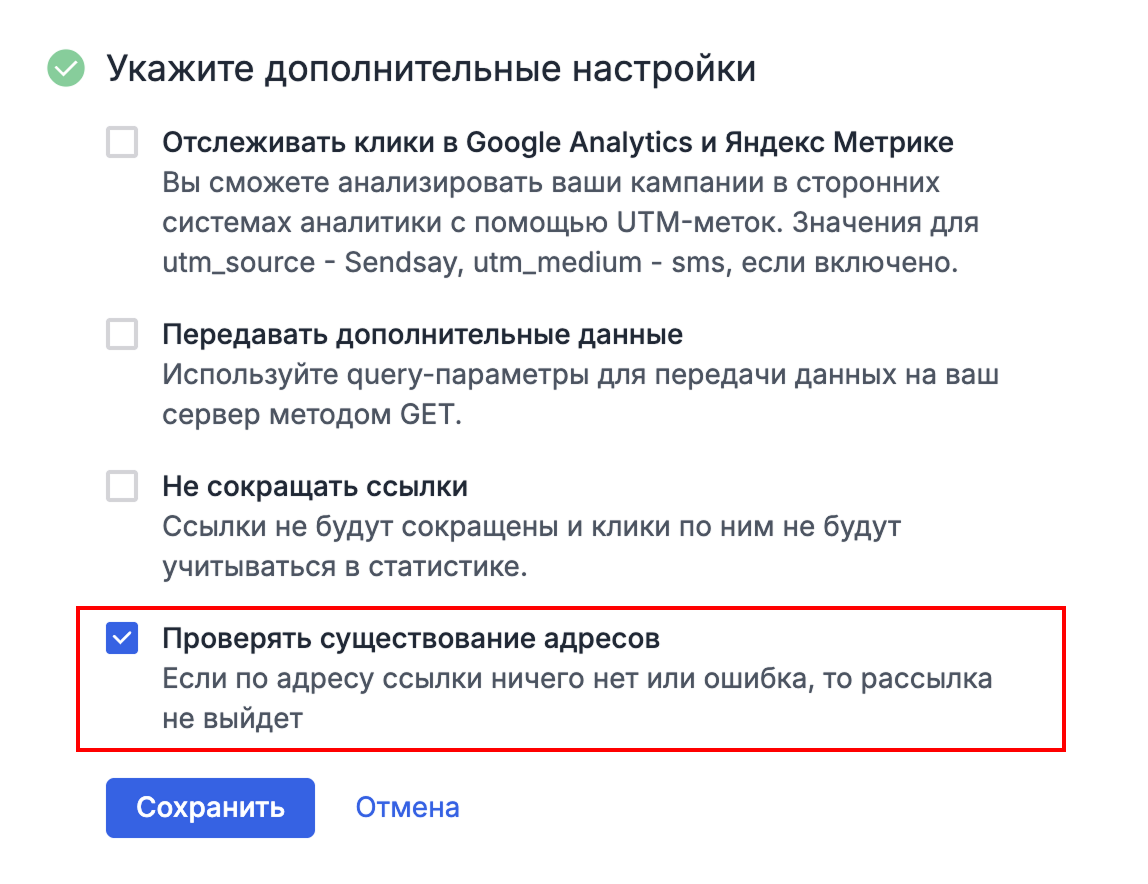This screenshot has height=884, width=1148.
Task: Click the 'Отслеживать клики в Google Analytics' label
Action: 558,143
